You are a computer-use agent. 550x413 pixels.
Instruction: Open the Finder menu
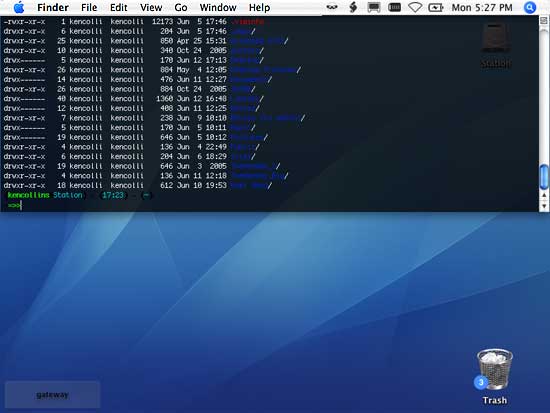coord(53,7)
